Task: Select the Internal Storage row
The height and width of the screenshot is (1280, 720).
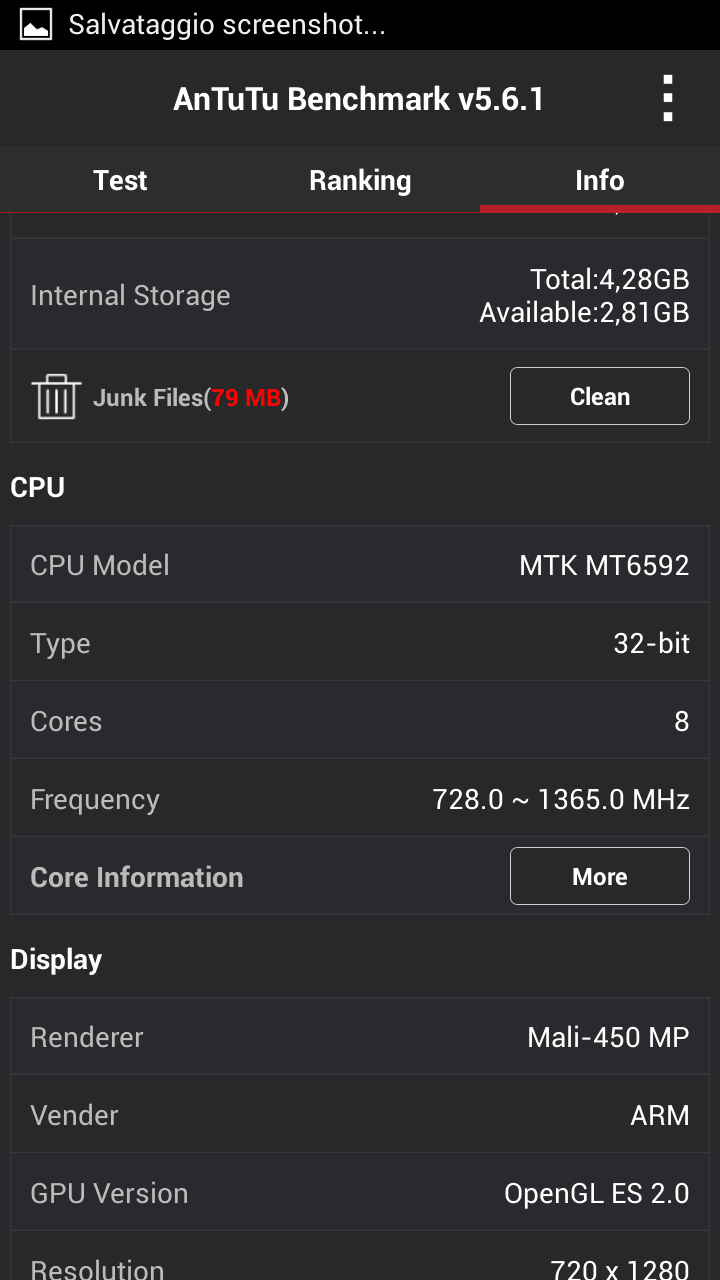Action: point(360,295)
